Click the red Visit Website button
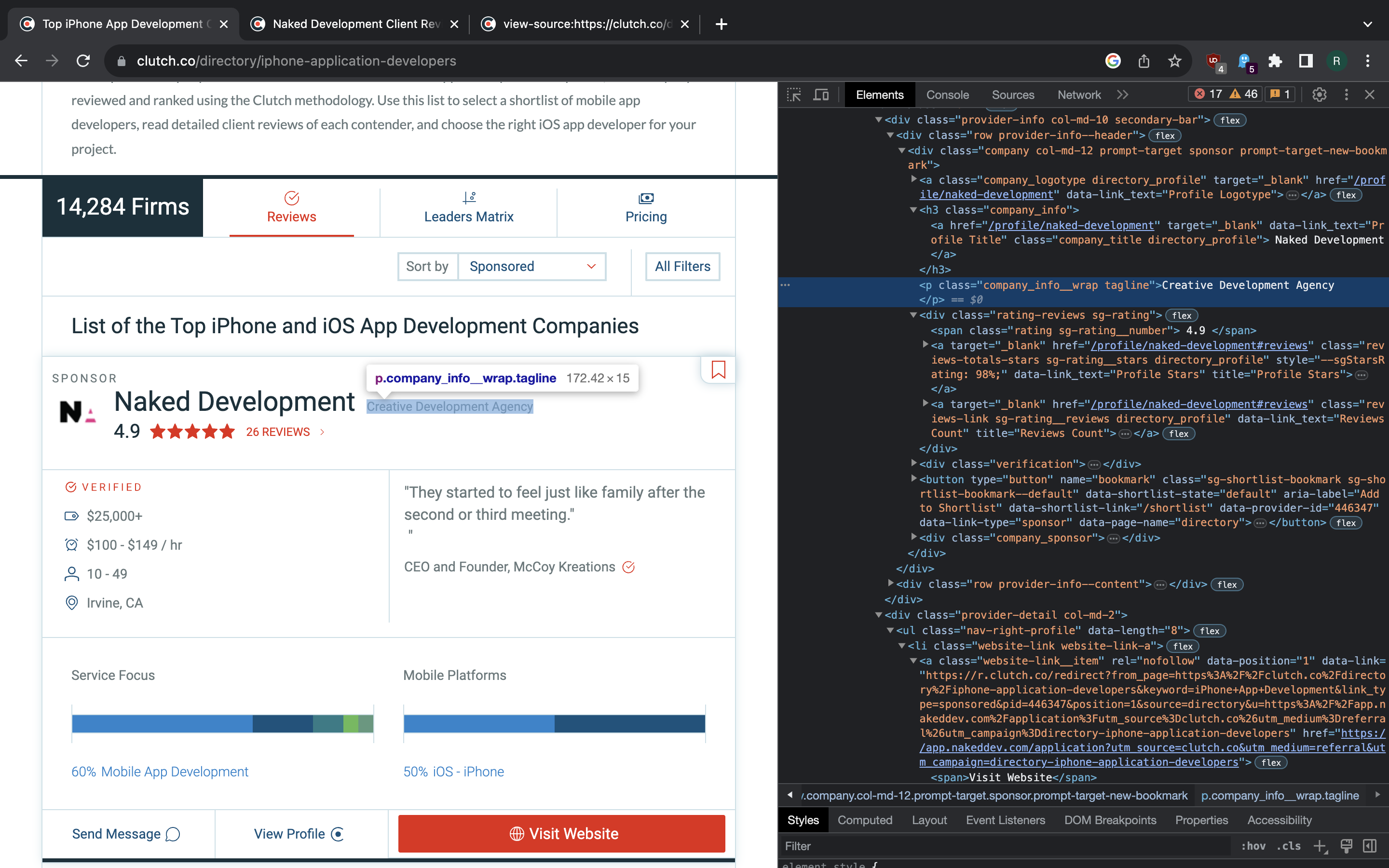This screenshot has height=868, width=1389. click(x=561, y=834)
